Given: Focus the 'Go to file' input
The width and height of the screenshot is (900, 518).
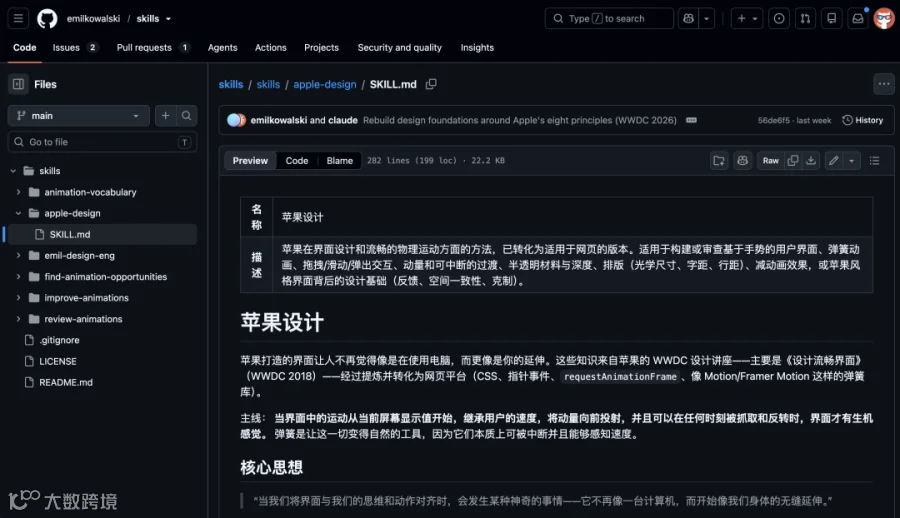Looking at the screenshot, I should 102,142.
